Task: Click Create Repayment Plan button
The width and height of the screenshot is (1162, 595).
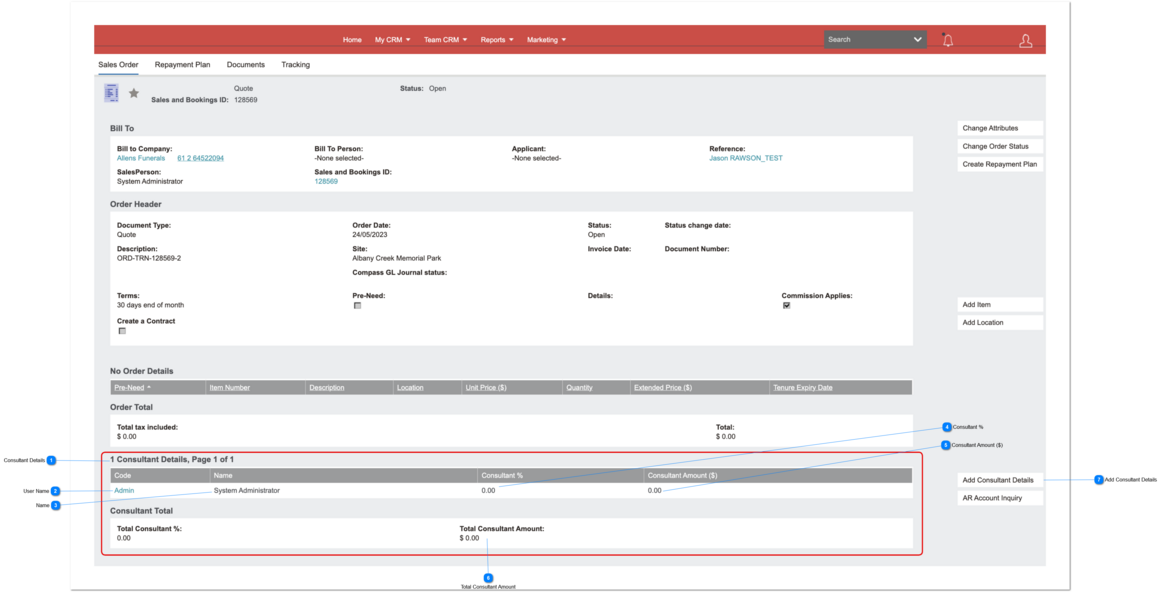Action: (x=1000, y=164)
